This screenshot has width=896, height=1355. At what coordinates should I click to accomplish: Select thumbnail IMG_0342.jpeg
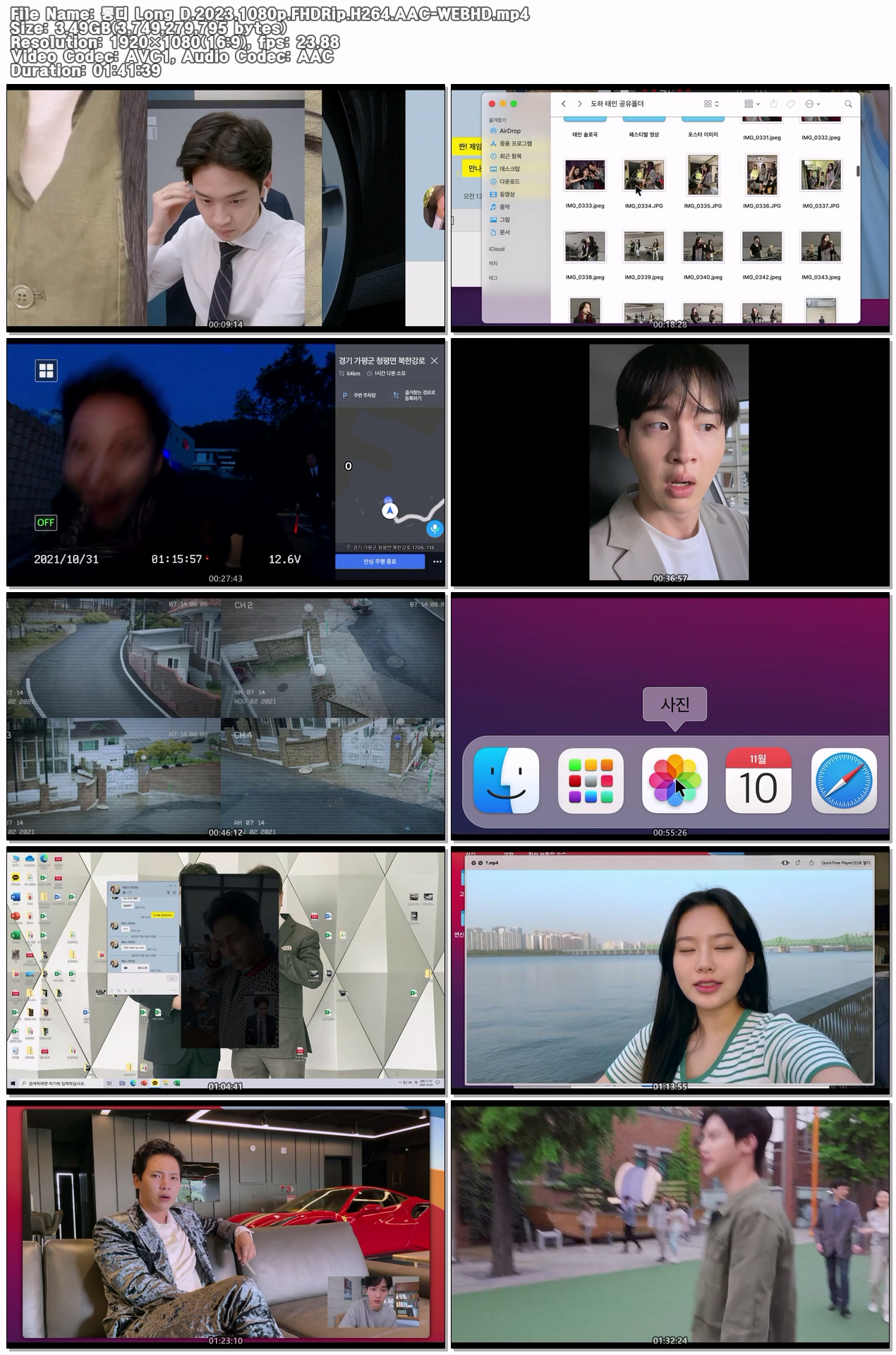coord(762,247)
